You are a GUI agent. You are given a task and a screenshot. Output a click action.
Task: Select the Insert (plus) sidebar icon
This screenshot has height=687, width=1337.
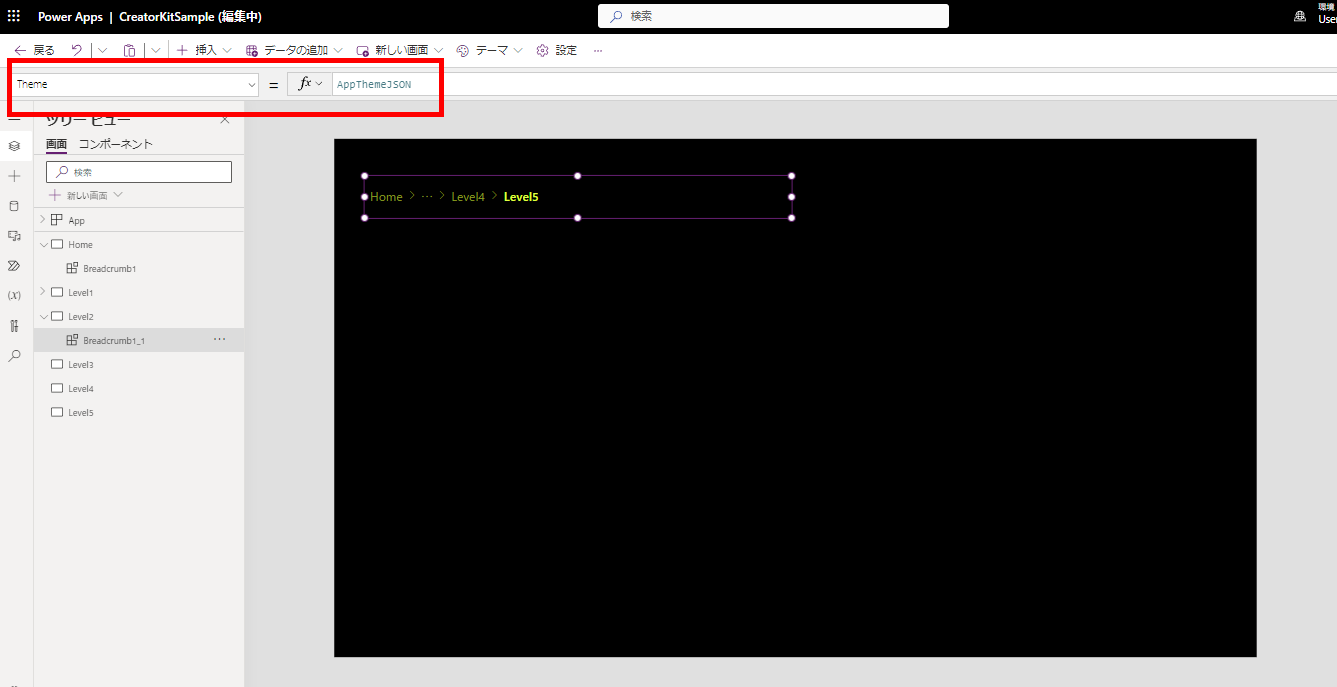(x=14, y=176)
